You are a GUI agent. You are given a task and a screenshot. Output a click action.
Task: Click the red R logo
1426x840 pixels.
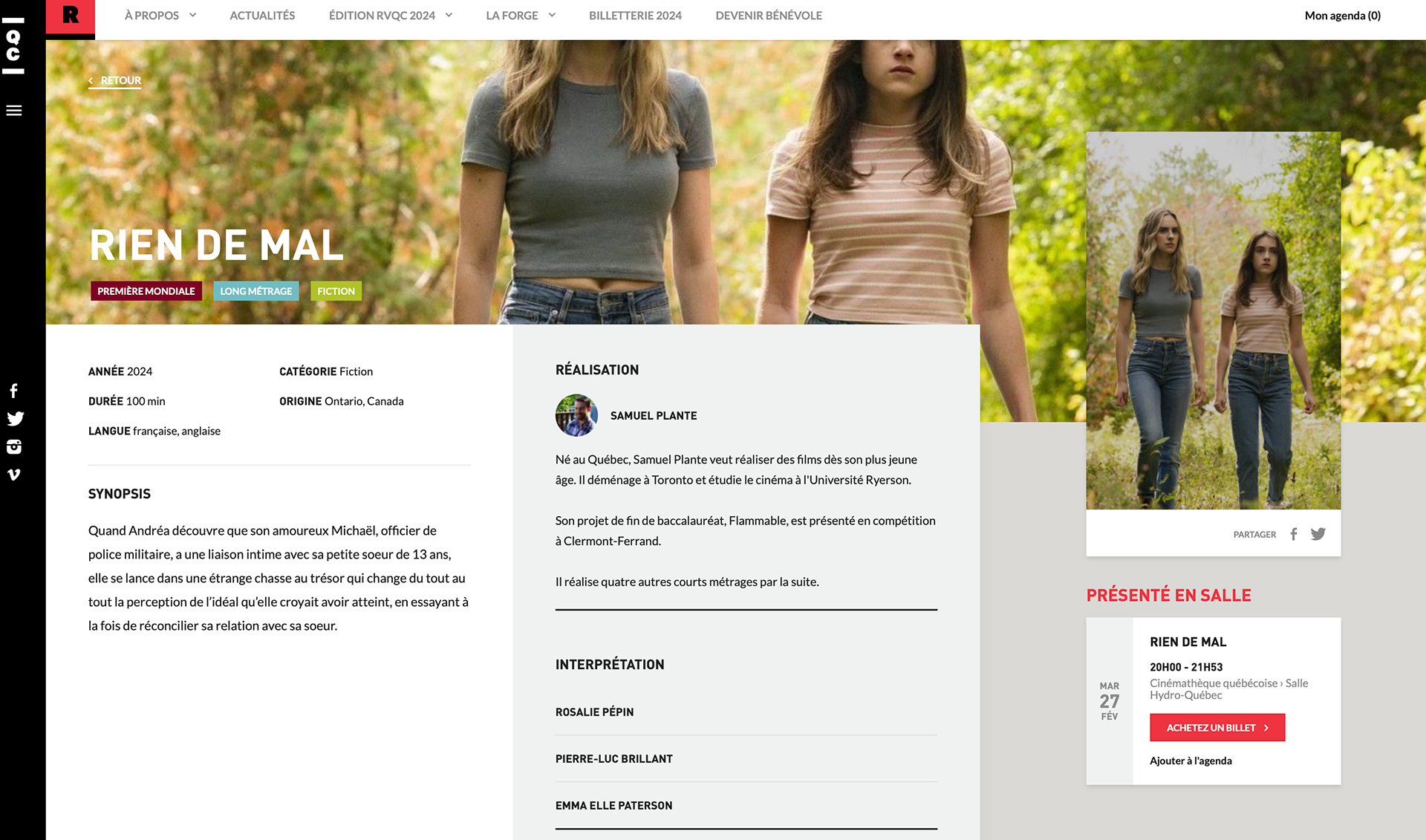(71, 16)
